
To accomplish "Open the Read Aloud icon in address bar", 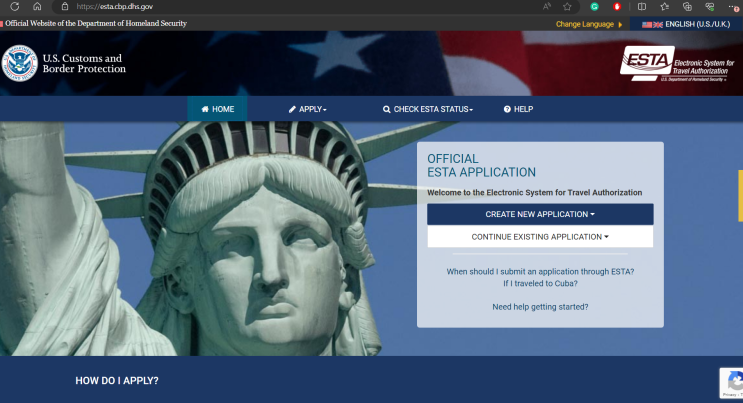I will click(x=547, y=7).
